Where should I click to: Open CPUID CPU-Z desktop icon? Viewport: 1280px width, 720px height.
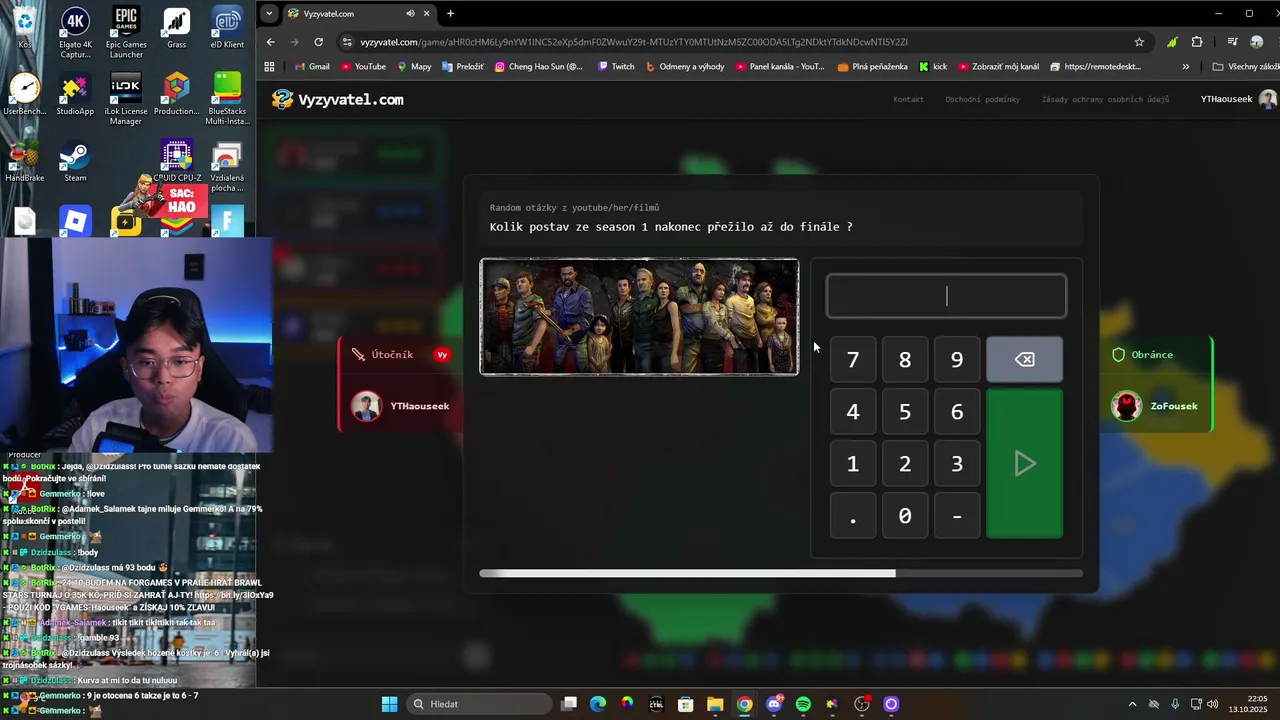pos(177,162)
